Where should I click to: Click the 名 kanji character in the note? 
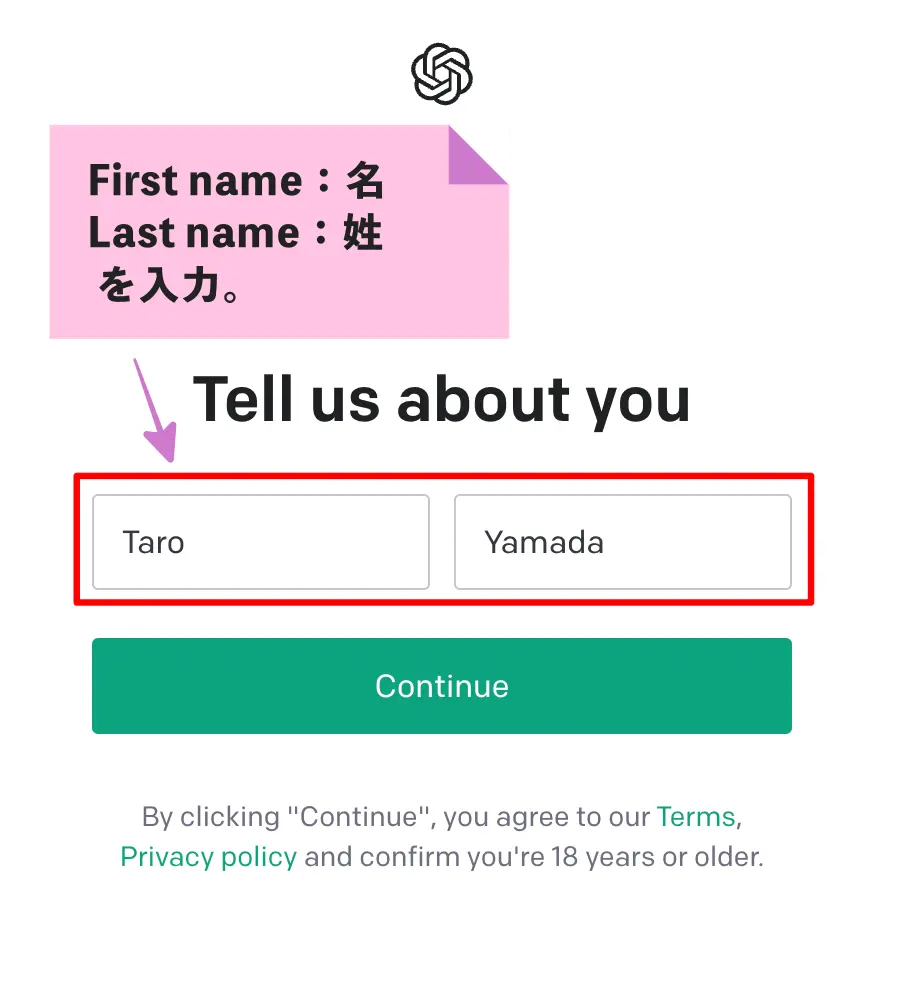[365, 180]
